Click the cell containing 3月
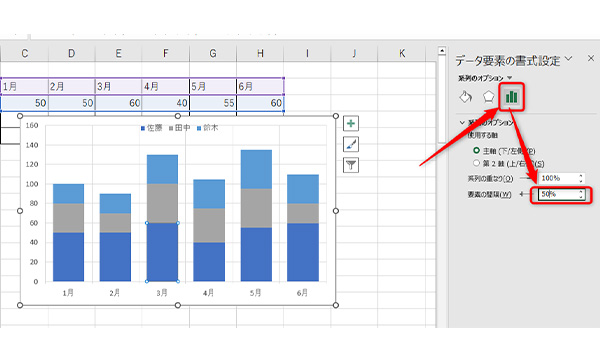 (119, 86)
